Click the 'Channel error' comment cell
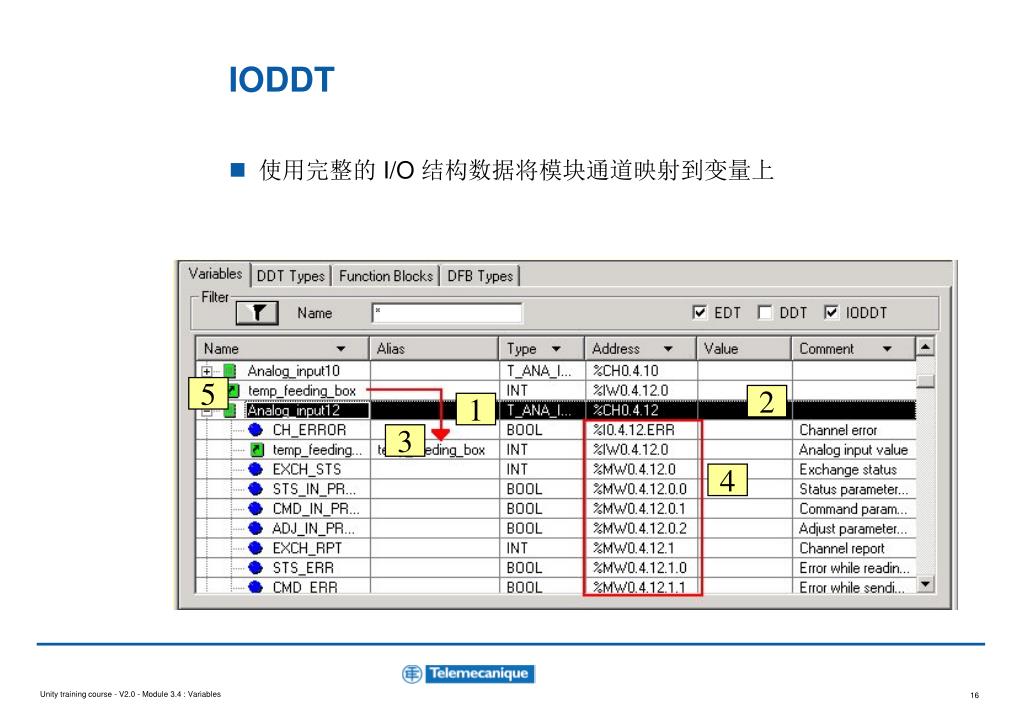Viewport: 1023px width, 708px height. click(x=854, y=430)
